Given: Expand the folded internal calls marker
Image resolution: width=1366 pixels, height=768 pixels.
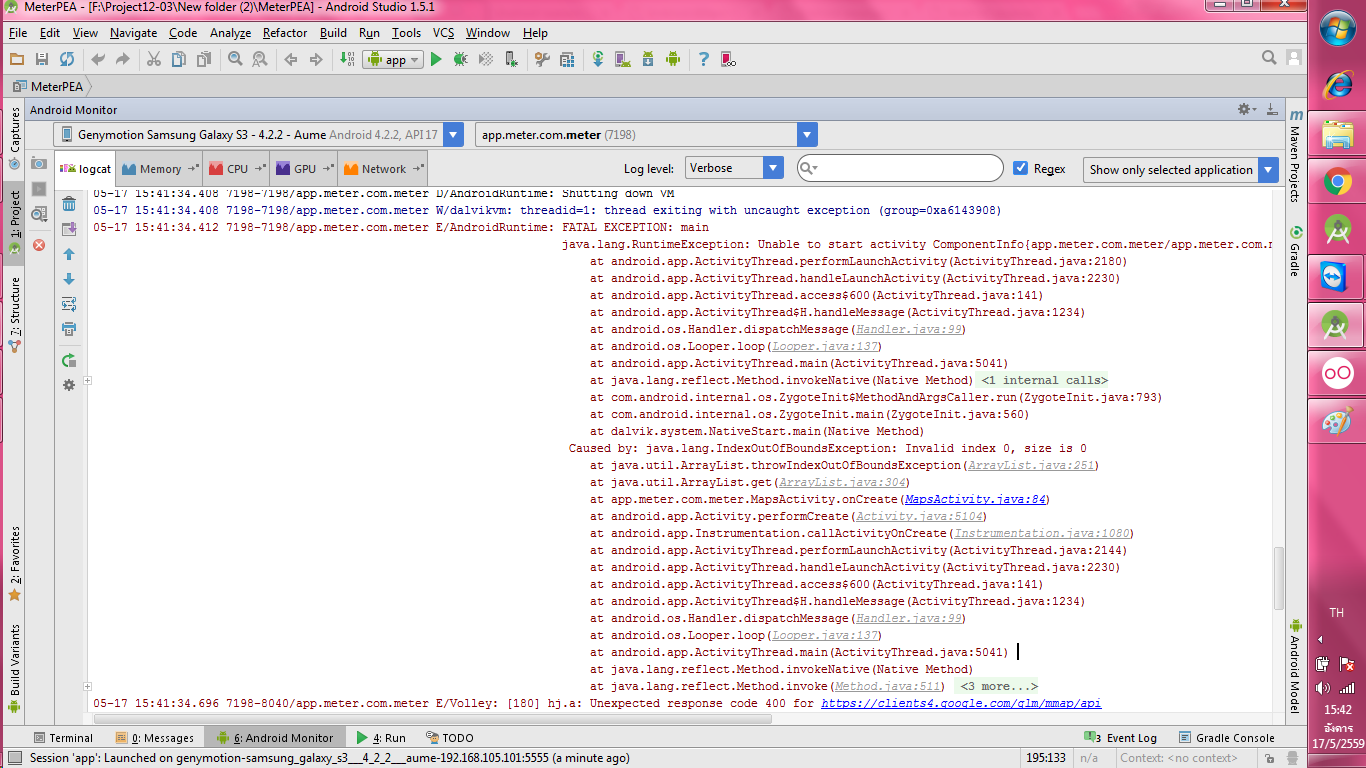Looking at the screenshot, I should [88, 381].
